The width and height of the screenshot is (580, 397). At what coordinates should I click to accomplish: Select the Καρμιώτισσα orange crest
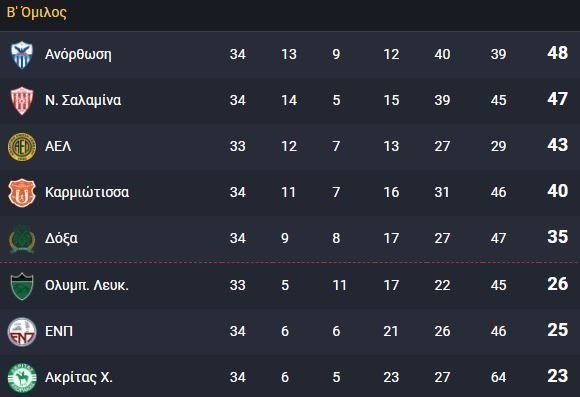(x=22, y=193)
